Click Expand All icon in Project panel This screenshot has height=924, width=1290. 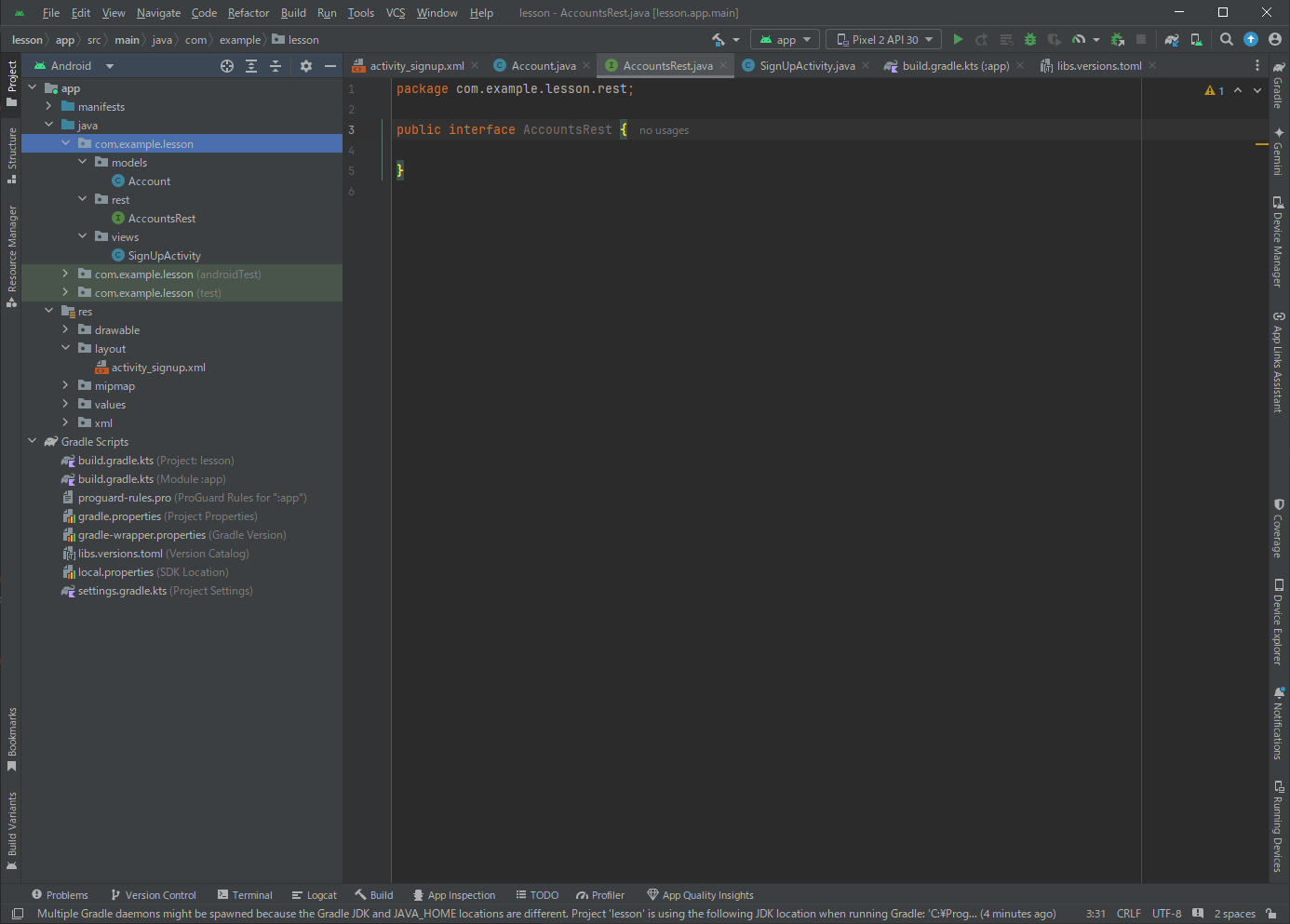coord(251,66)
